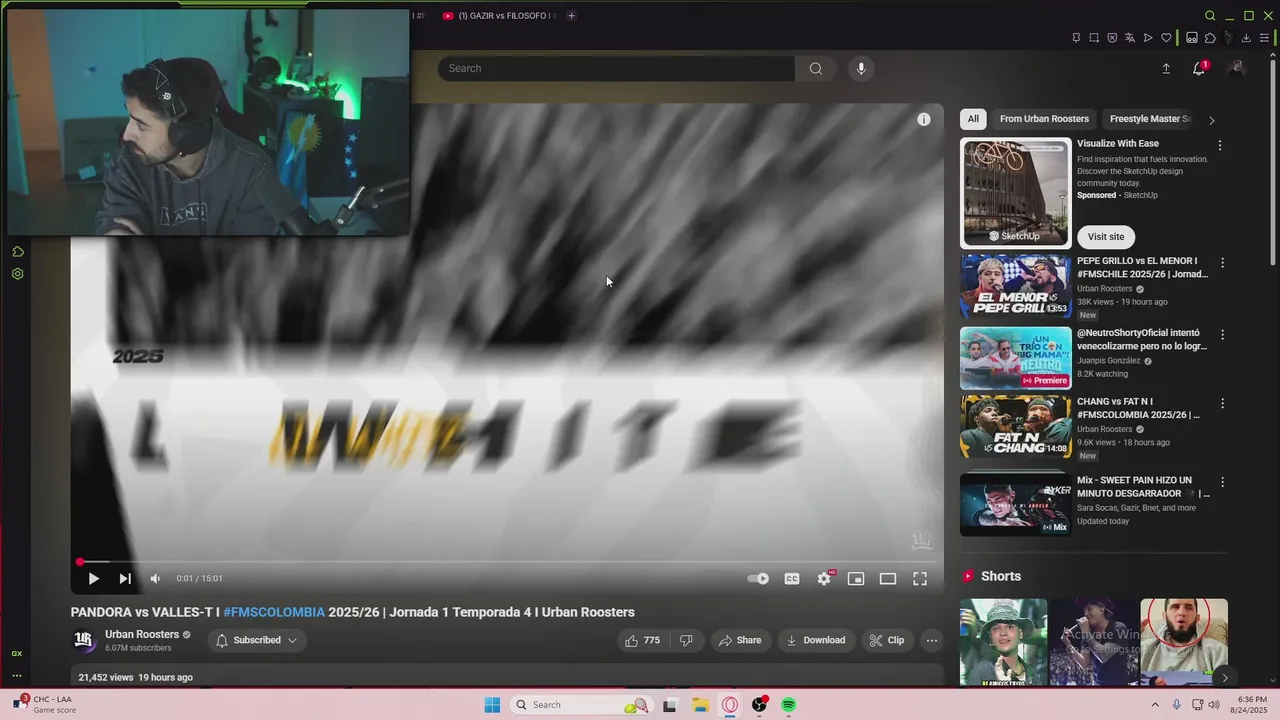1280x720 pixels.
Task: Switch to the GAZIR vs FILOSOFO tab
Action: tap(500, 16)
